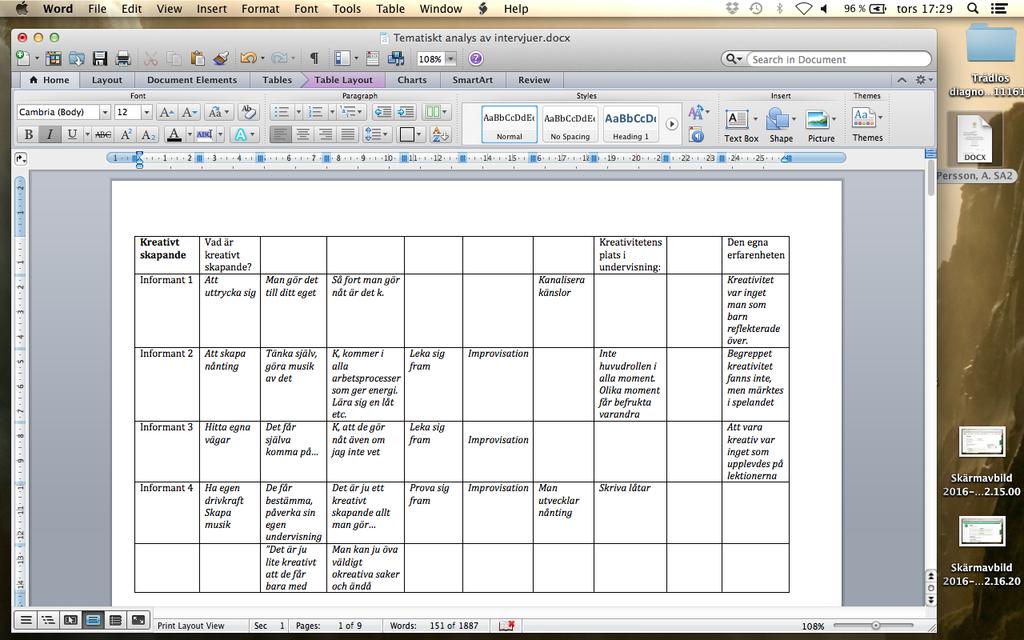The height and width of the screenshot is (640, 1024).
Task: Increase the paragraph indent
Action: tap(406, 112)
